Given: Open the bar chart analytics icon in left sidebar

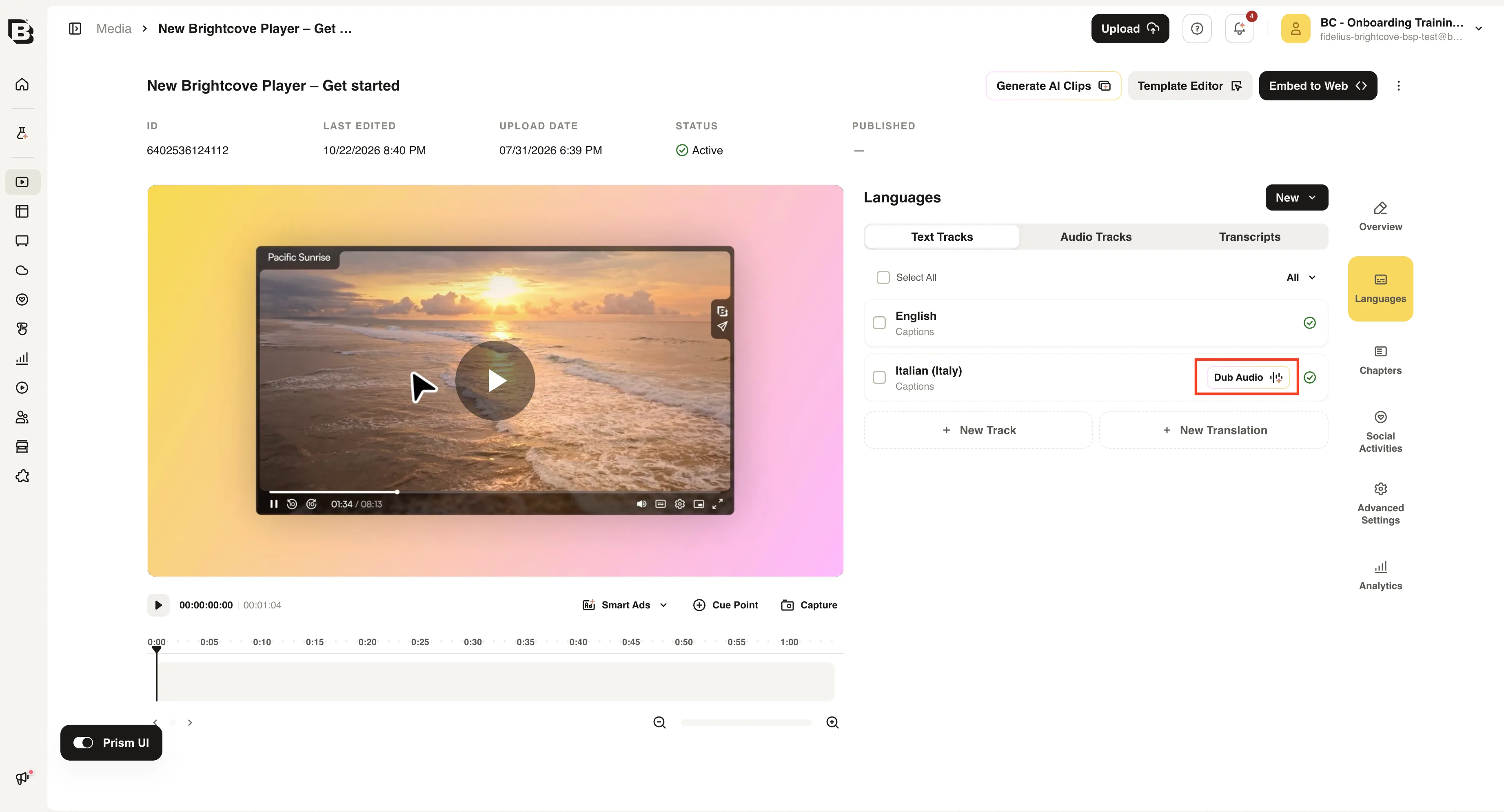Looking at the screenshot, I should pyautogui.click(x=22, y=358).
